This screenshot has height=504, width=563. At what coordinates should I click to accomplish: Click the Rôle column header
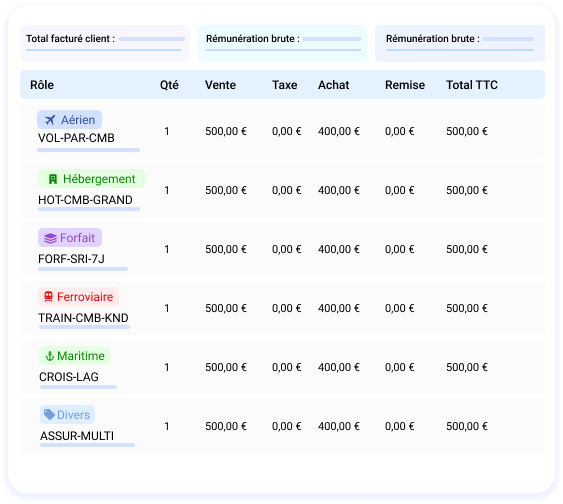coord(42,85)
